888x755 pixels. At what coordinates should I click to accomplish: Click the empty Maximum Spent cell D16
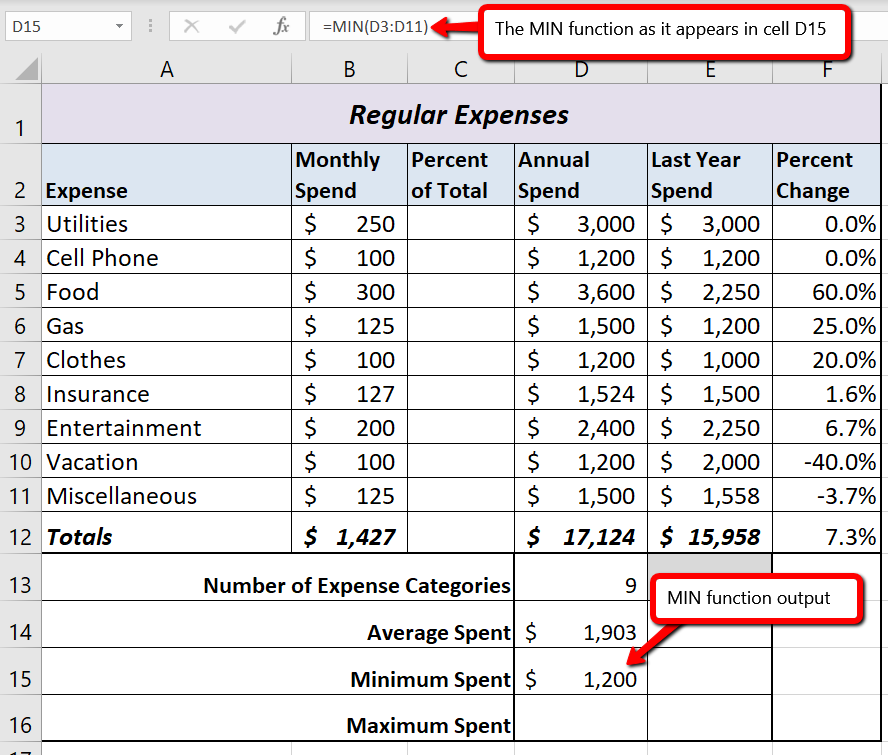580,725
